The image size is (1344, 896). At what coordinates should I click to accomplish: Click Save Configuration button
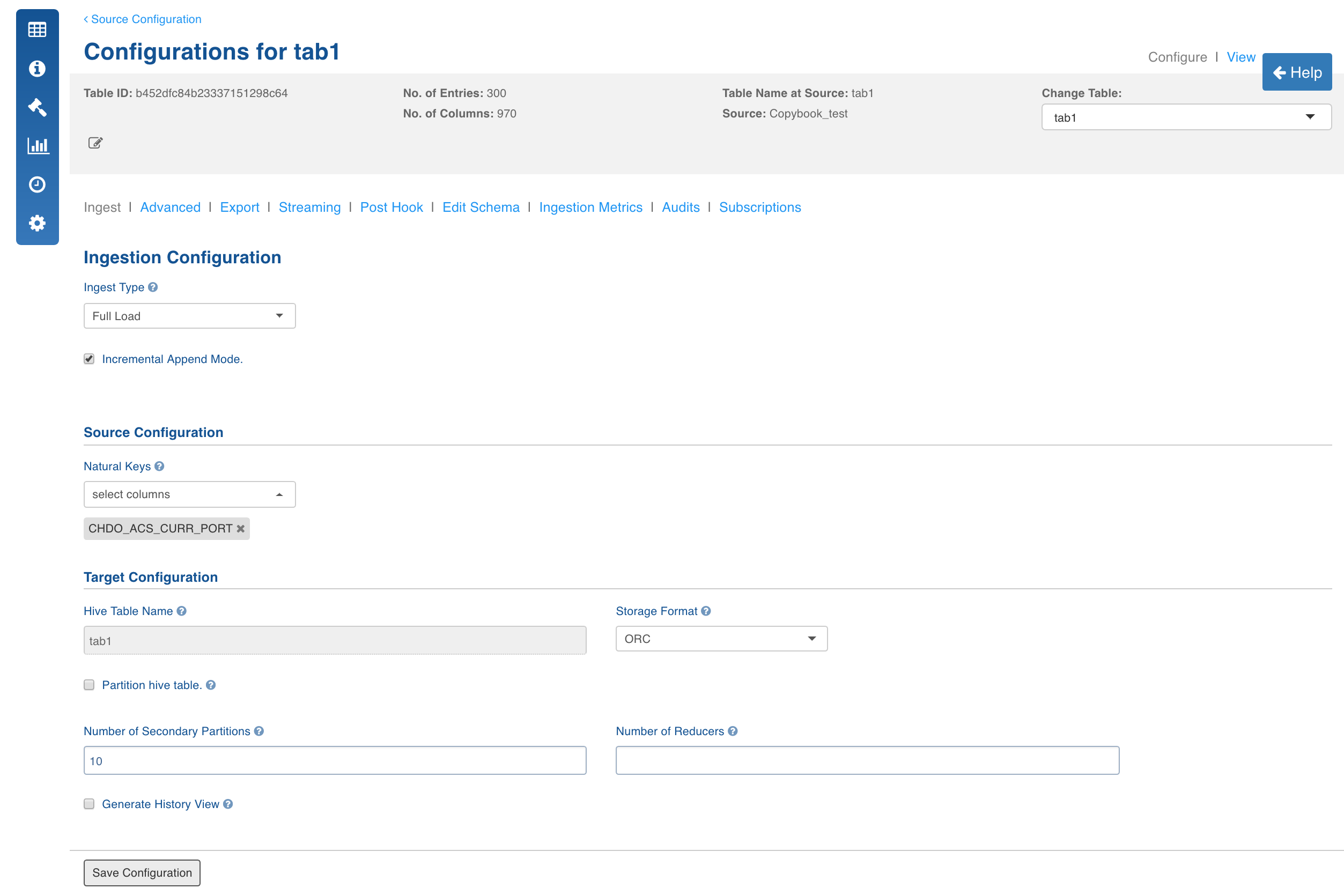[x=142, y=872]
